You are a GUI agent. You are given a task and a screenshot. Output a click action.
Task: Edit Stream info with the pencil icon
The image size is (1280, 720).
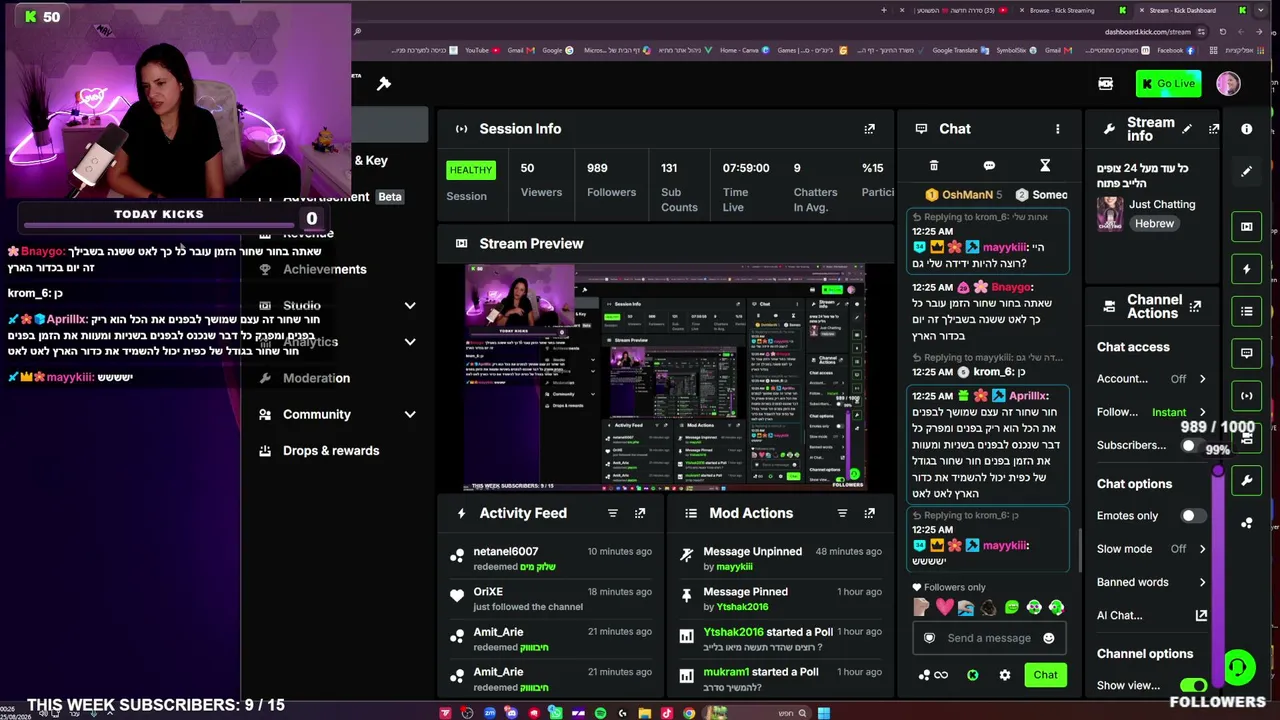[1187, 129]
